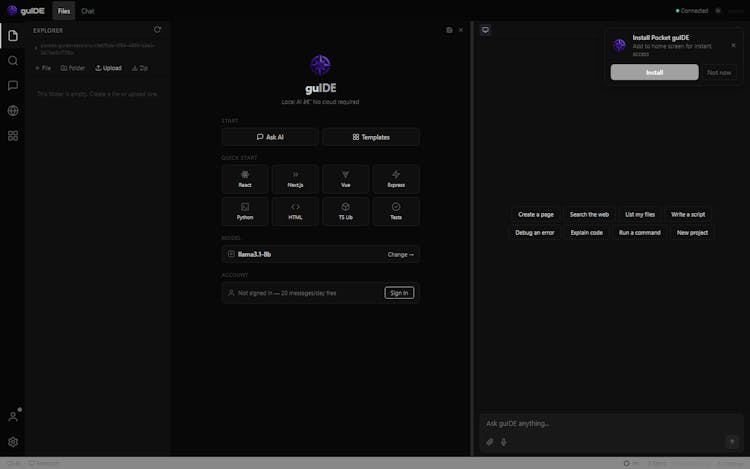Switch to the Chat tab
The width and height of the screenshot is (750, 469).
pos(88,11)
